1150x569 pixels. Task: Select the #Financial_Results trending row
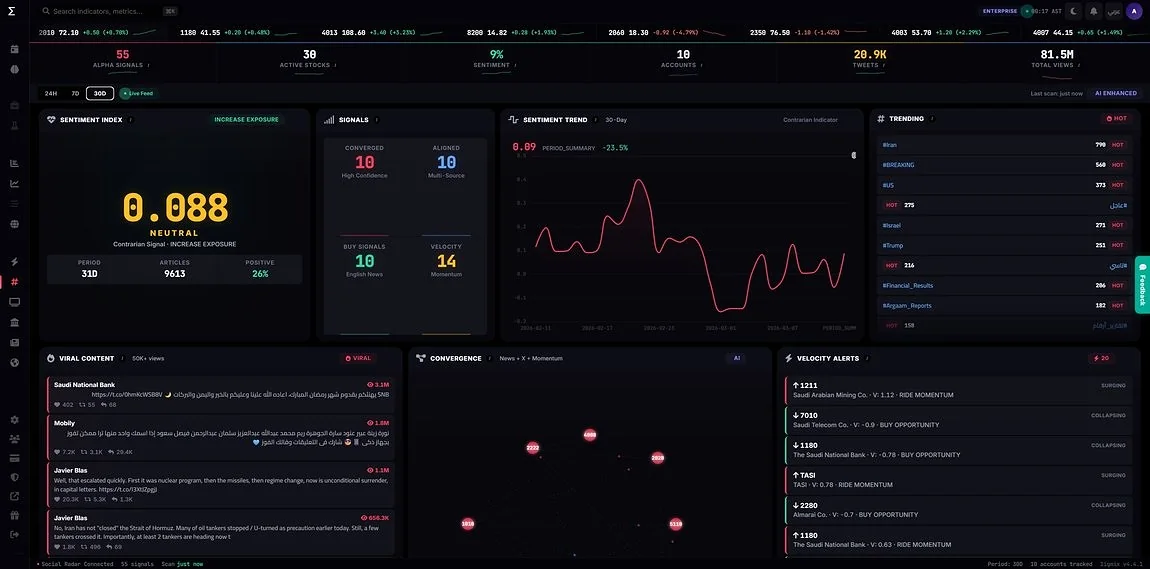[1004, 285]
